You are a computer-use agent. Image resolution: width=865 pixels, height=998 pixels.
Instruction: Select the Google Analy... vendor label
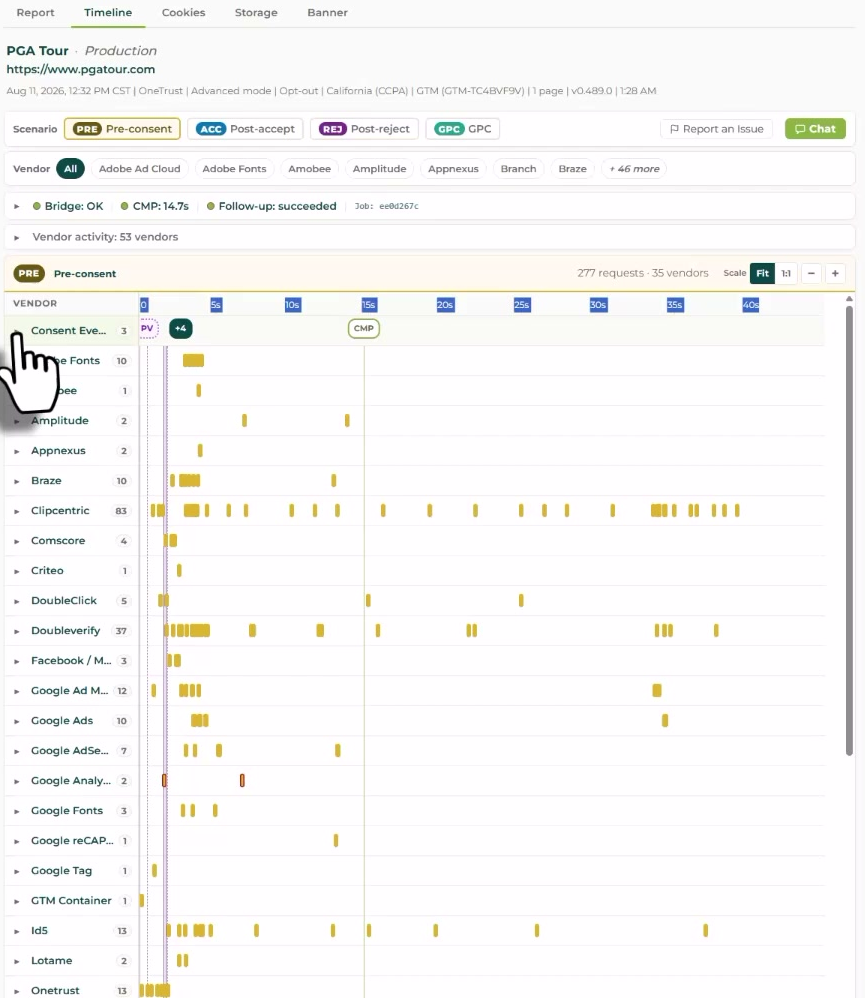coord(71,780)
